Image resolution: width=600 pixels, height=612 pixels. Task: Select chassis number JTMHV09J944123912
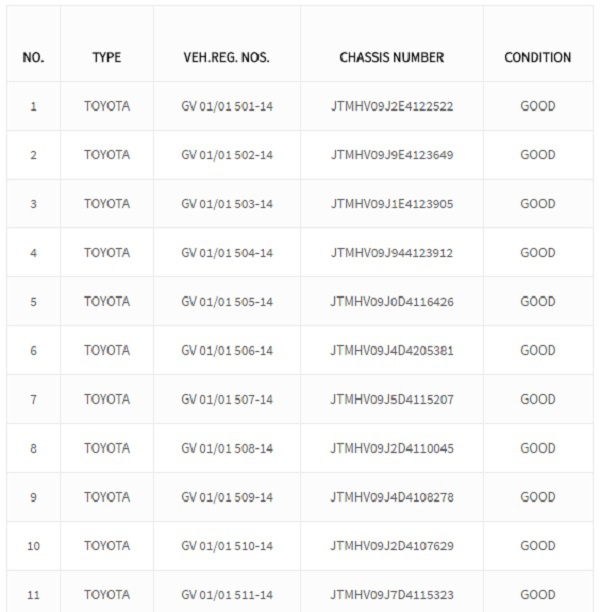point(392,253)
